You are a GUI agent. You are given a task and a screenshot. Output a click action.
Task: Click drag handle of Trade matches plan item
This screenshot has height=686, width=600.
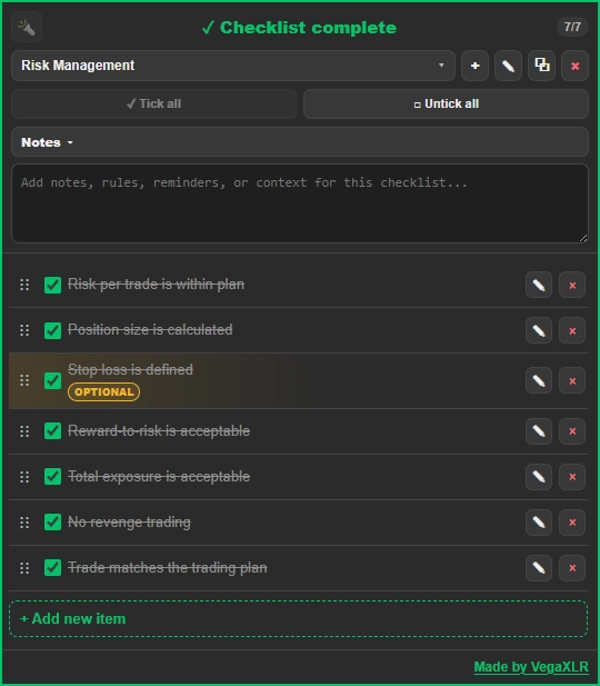(x=25, y=568)
